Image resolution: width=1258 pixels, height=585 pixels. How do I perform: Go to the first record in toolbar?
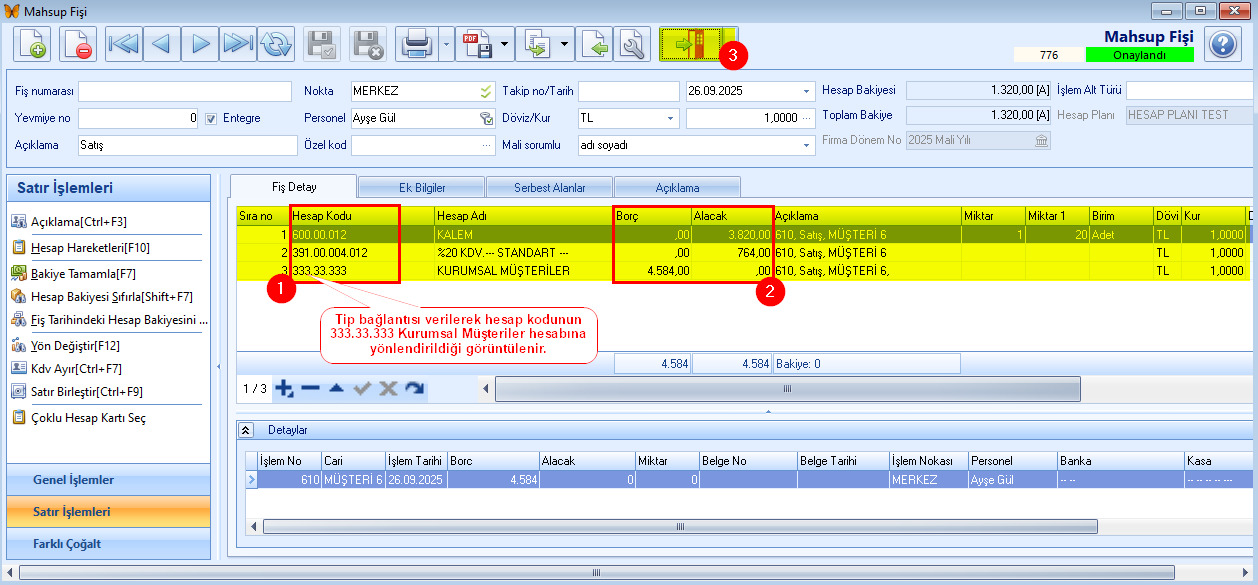point(124,44)
